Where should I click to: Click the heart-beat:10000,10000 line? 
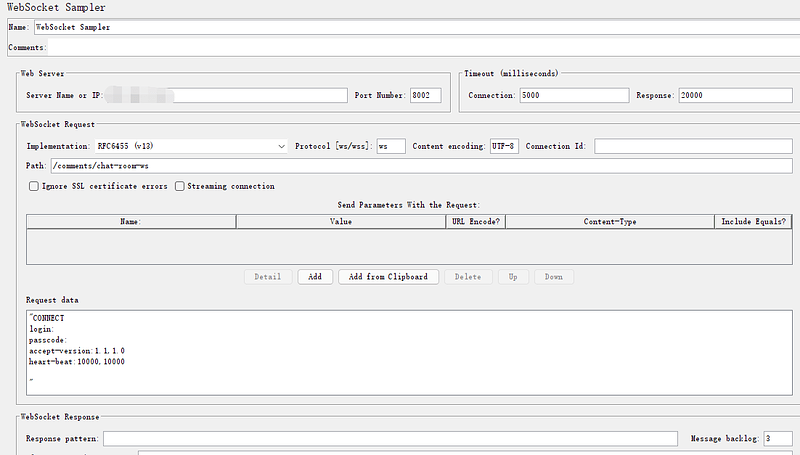[77, 362]
